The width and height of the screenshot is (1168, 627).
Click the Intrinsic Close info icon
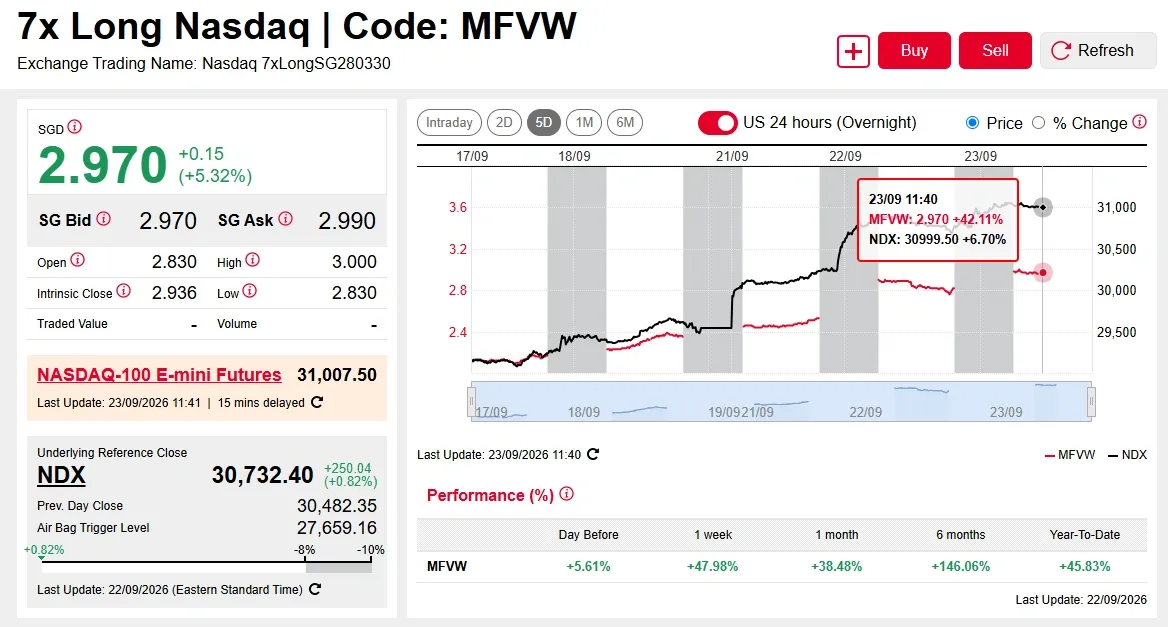point(124,291)
